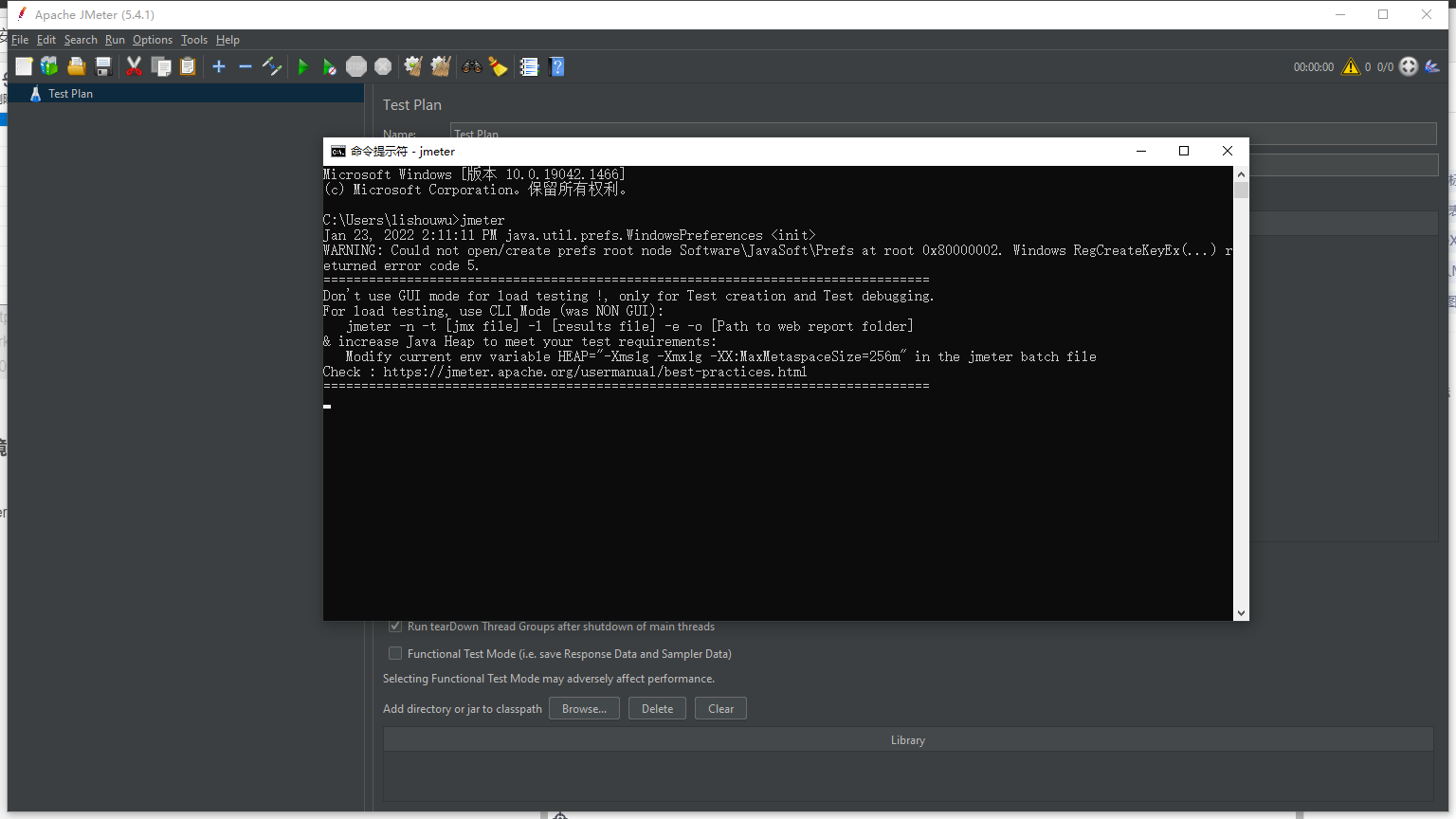Enable Functional Test Mode checkbox
This screenshot has width=1456, height=819.
click(x=395, y=653)
